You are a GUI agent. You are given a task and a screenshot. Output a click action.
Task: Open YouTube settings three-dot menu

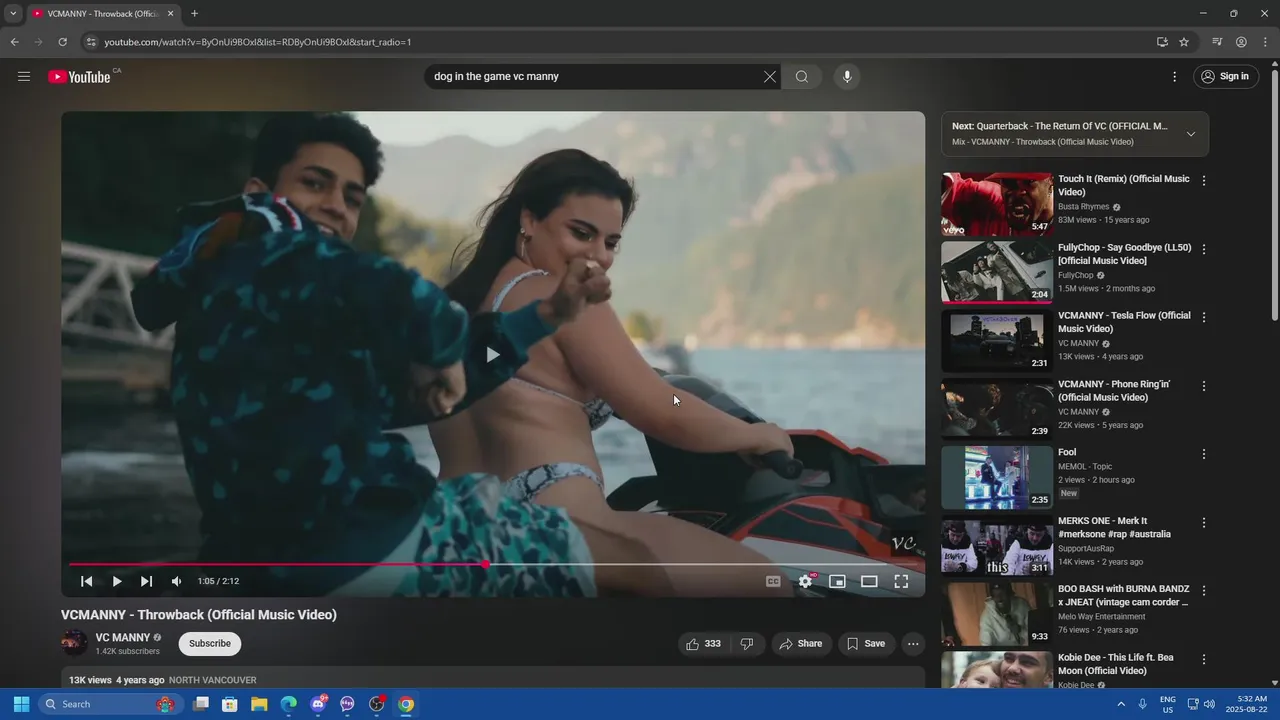[x=1175, y=77]
